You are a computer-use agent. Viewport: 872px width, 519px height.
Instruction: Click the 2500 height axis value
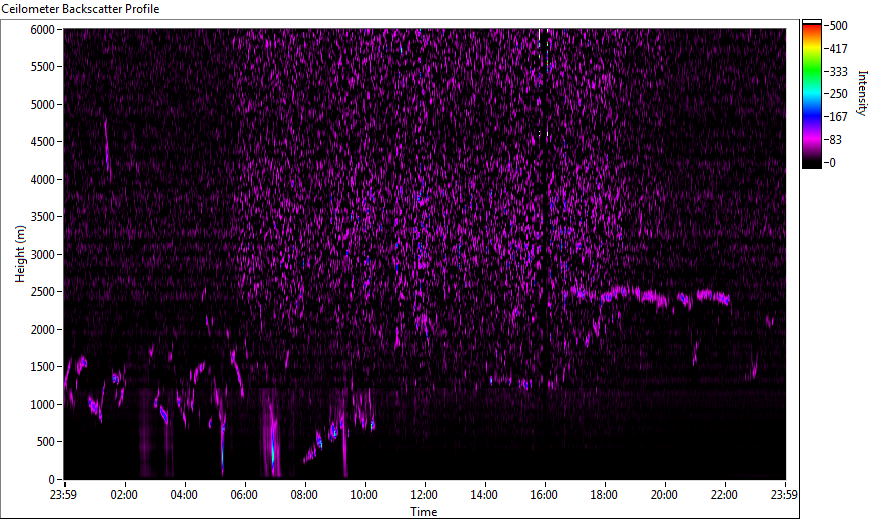point(43,292)
